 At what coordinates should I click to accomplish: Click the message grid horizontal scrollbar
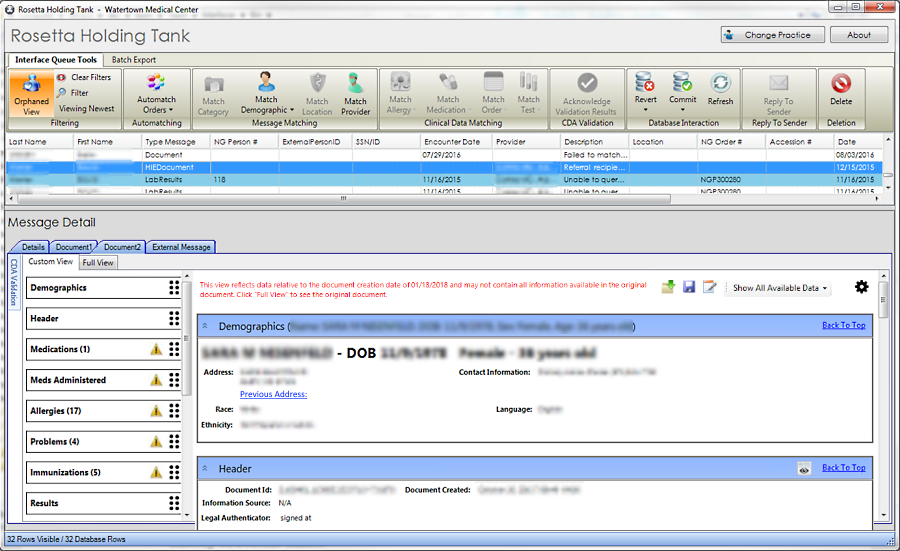pyautogui.click(x=343, y=199)
